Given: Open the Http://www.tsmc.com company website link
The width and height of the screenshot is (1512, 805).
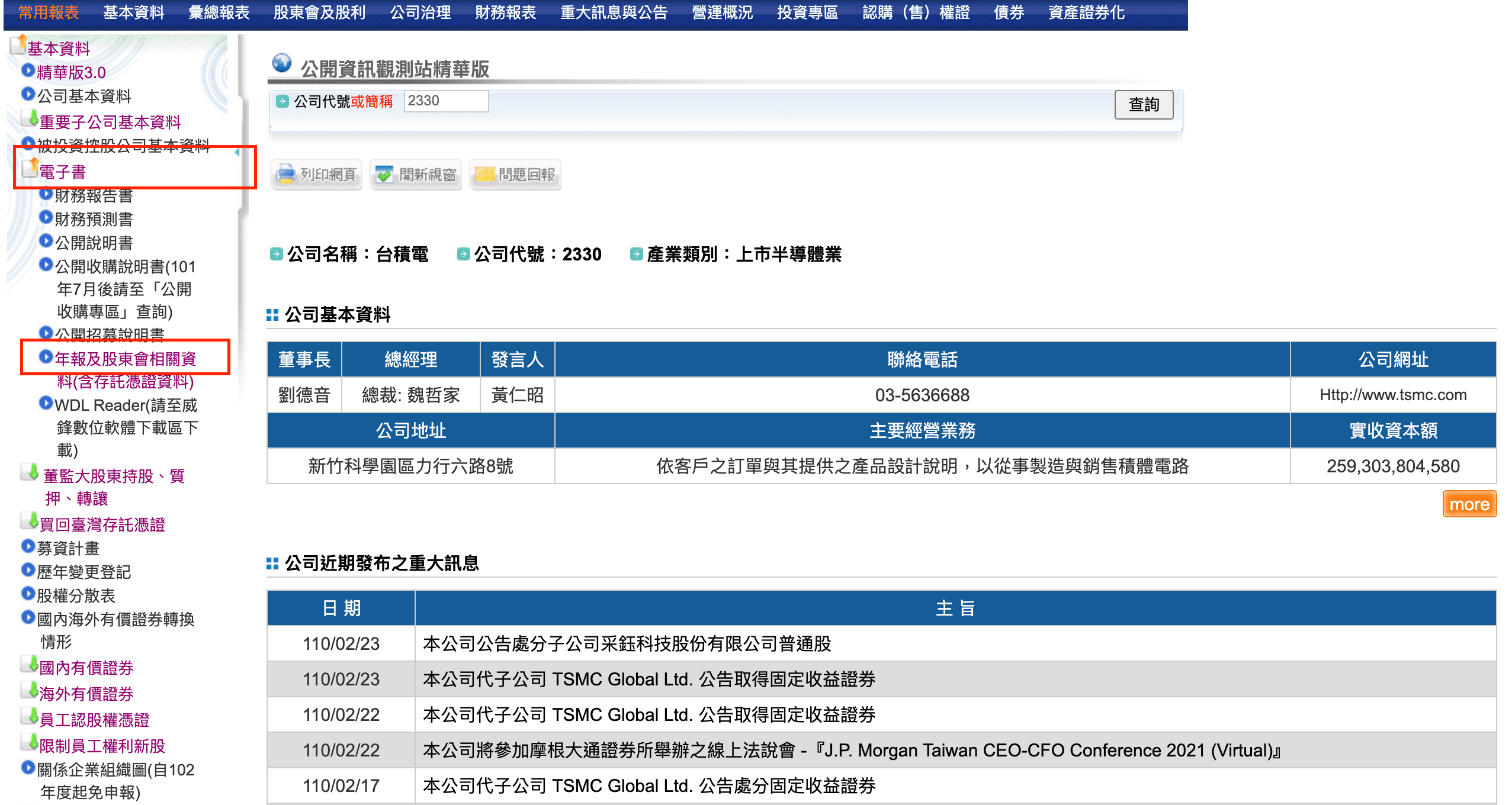Looking at the screenshot, I should [1393, 395].
